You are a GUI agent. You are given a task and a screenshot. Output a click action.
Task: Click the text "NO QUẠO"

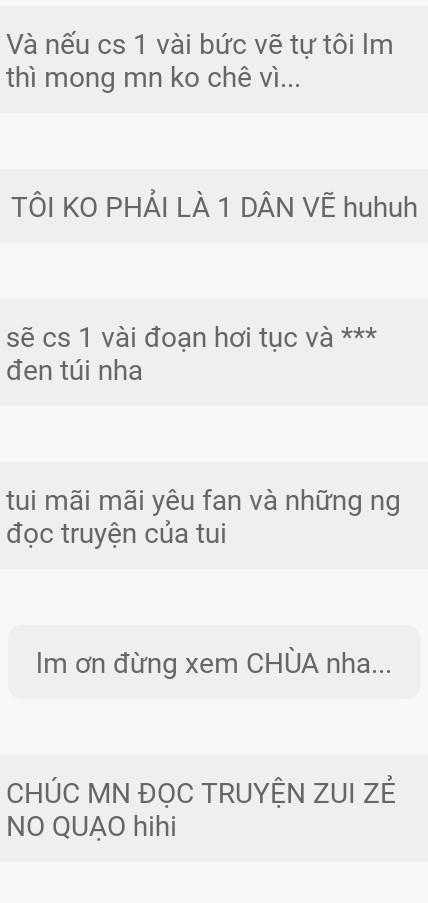(67, 828)
